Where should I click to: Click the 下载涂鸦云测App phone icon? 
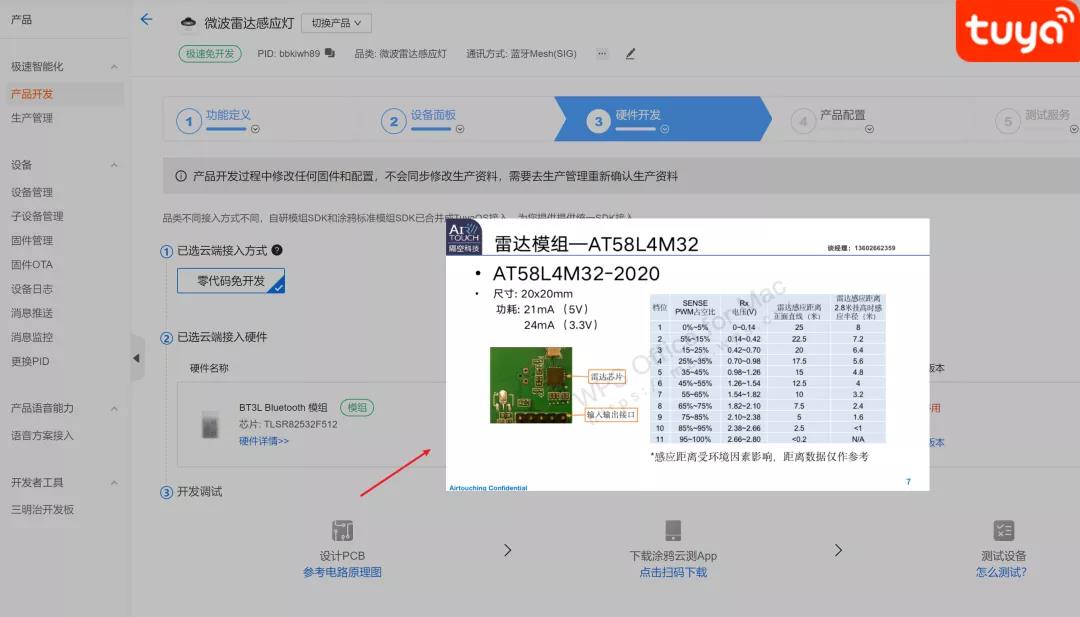pos(673,530)
